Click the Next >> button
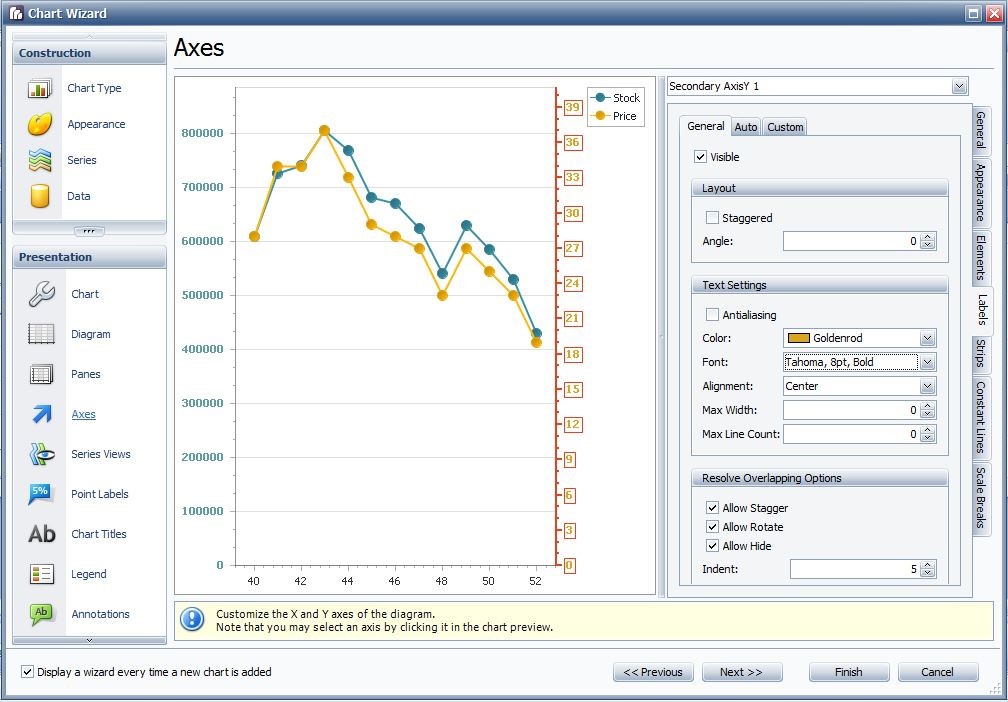This screenshot has height=702, width=1008. pos(741,672)
